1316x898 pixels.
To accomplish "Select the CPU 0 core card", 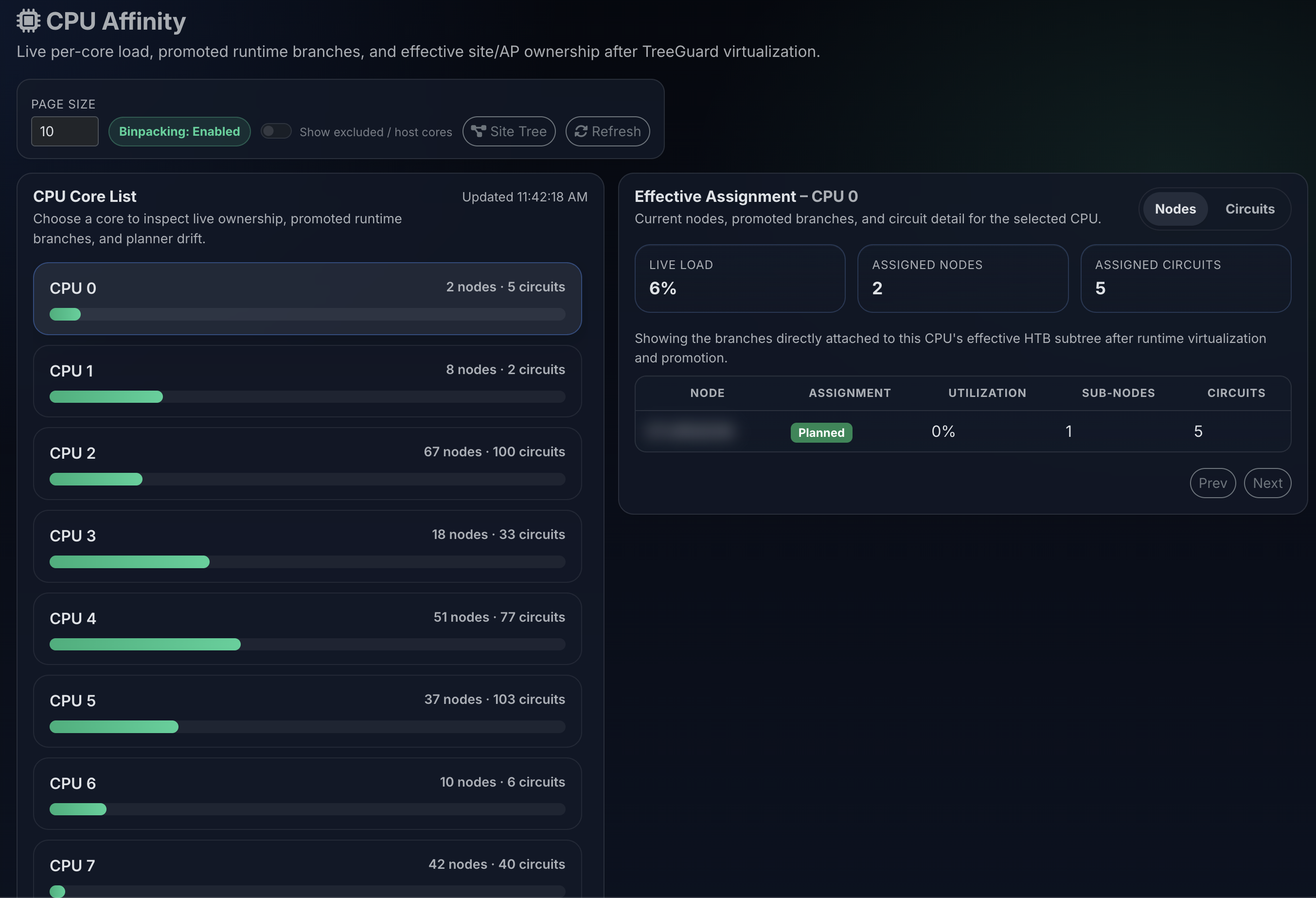I will pos(307,299).
